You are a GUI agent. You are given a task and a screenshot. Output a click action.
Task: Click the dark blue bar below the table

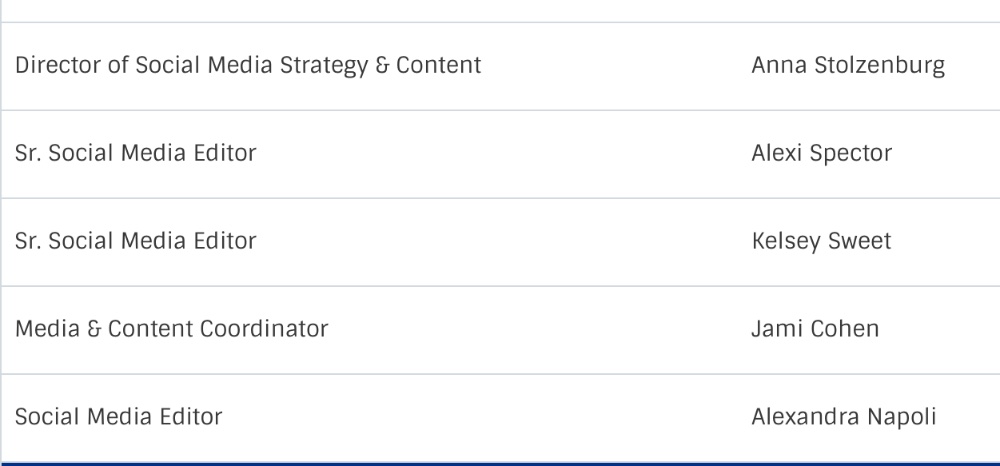500,463
